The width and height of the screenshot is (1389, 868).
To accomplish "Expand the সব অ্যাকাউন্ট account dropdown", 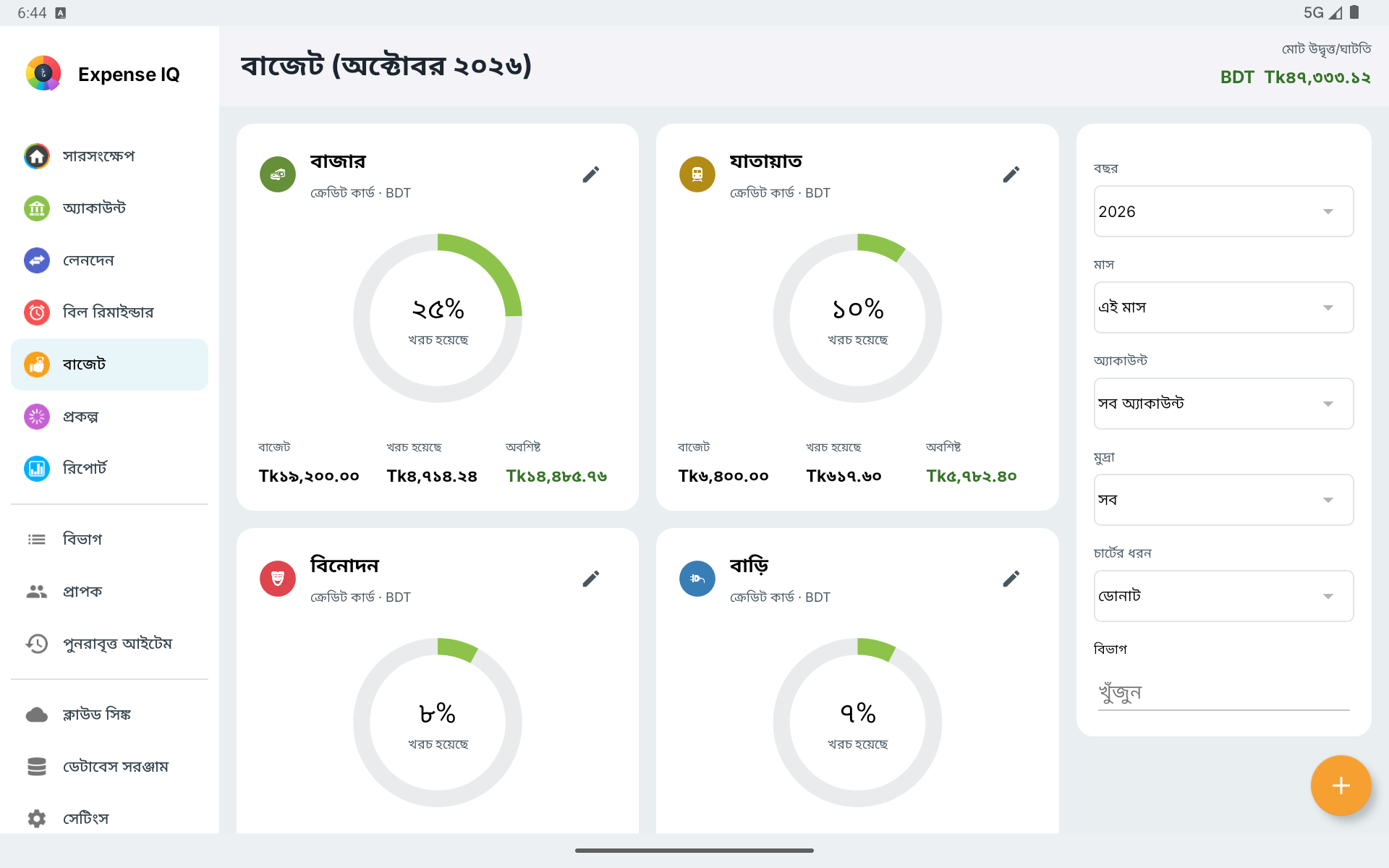I will pos(1223,404).
